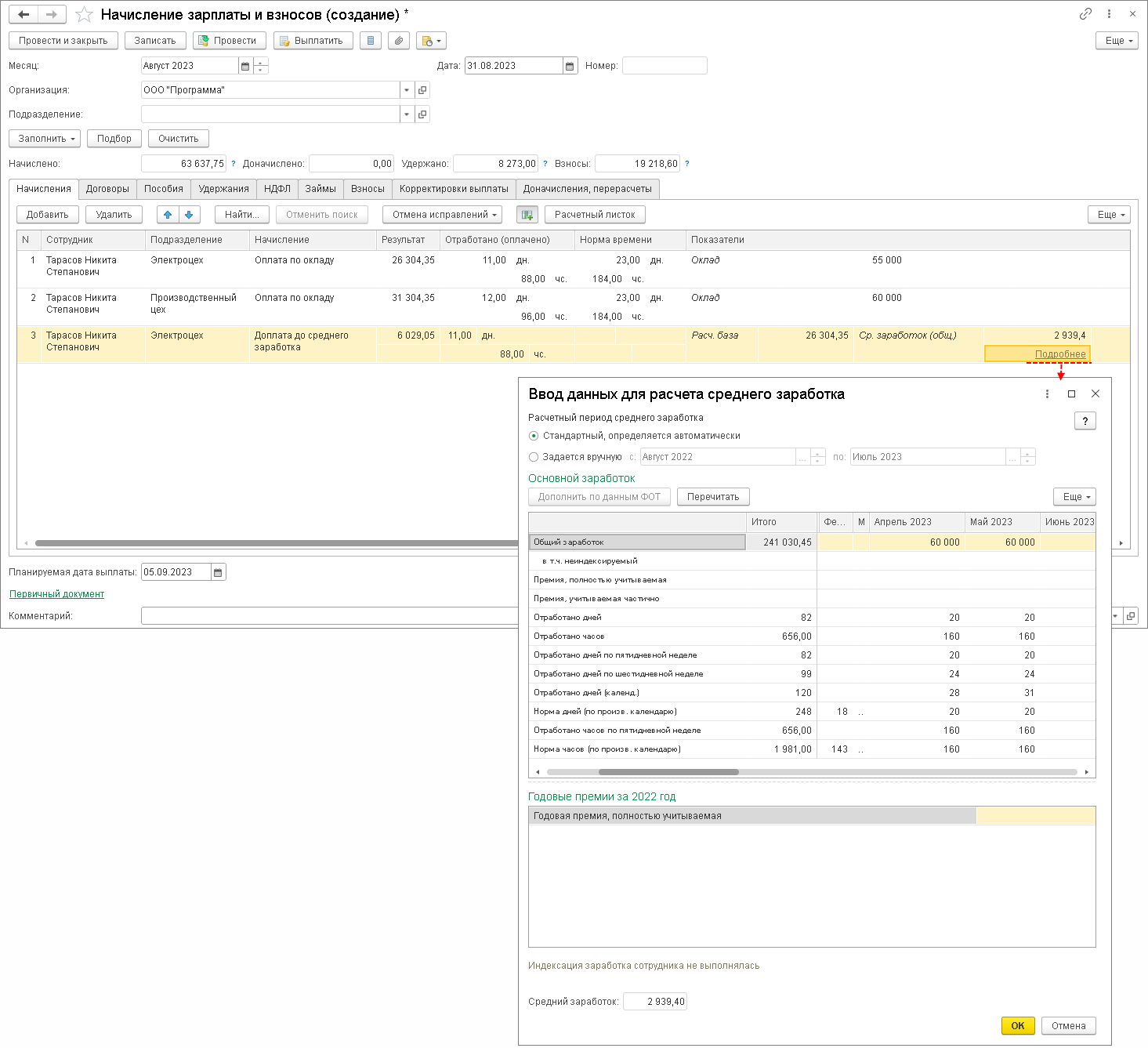
Task: Open create-based-on icon dropdown
Action: pyautogui.click(x=431, y=41)
